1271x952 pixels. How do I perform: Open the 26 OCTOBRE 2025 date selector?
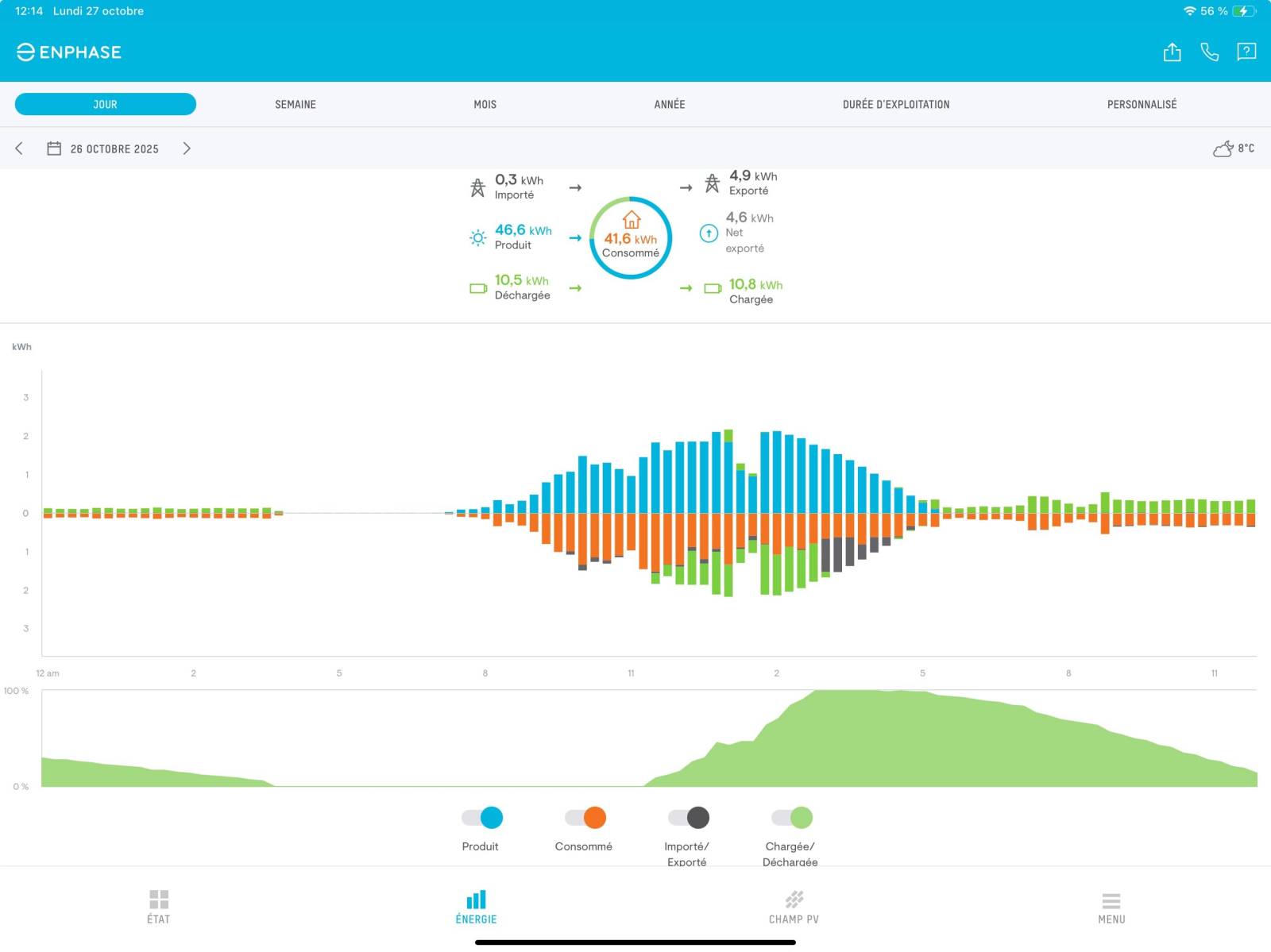coord(114,149)
